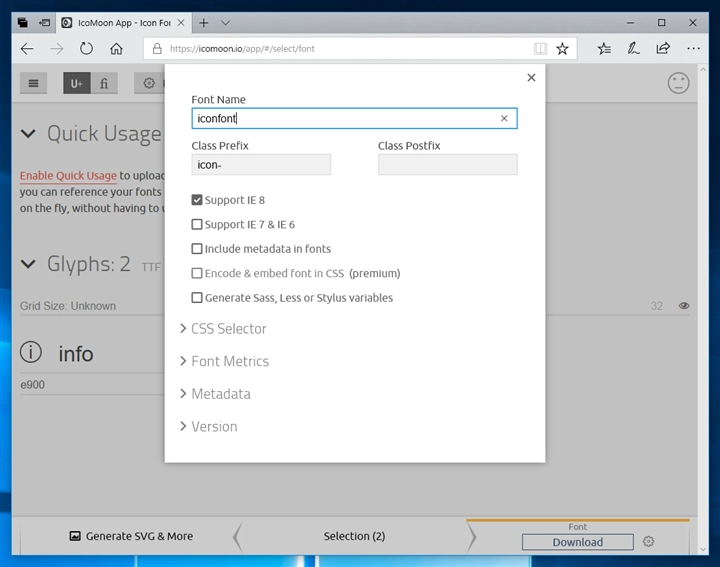
Task: Expand the Metadata section
Action: pyautogui.click(x=216, y=394)
